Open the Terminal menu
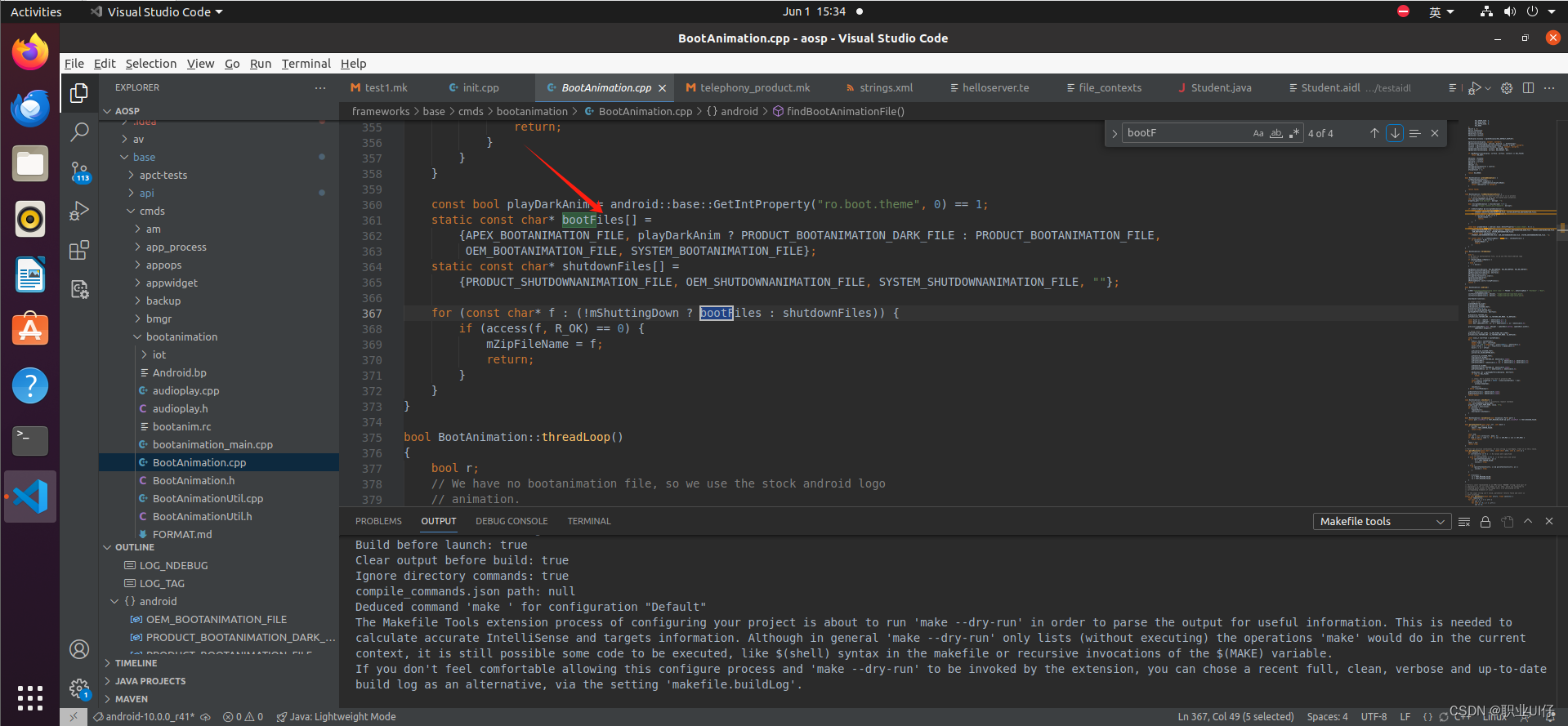Viewport: 1568px width, 726px height. [x=306, y=64]
